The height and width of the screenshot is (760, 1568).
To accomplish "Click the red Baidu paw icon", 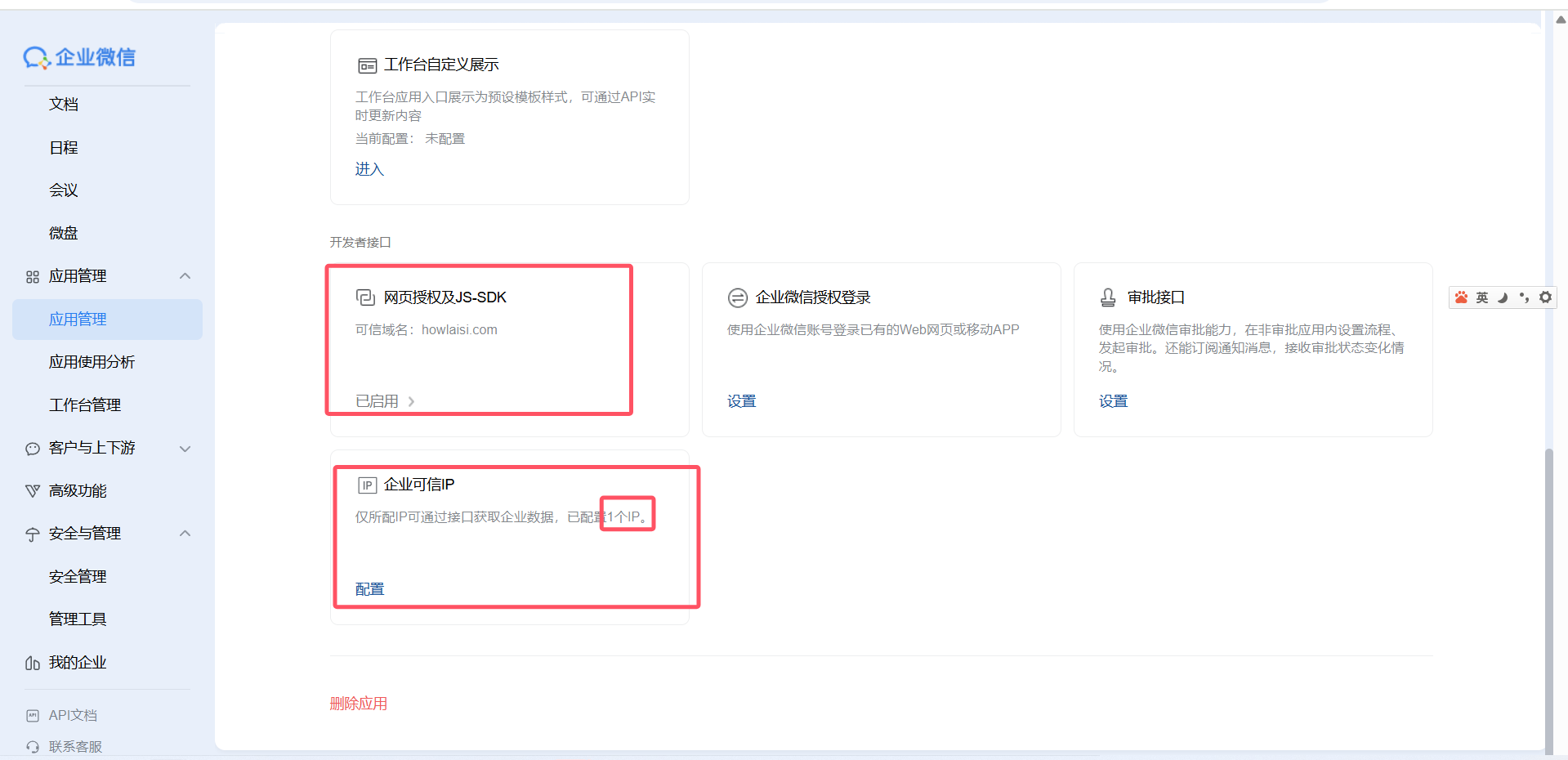I will [x=1461, y=297].
